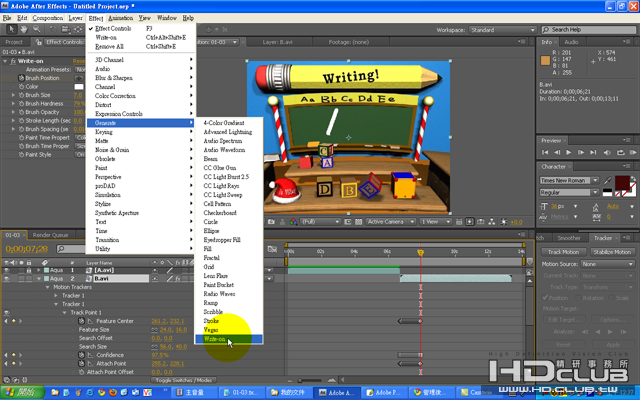The width and height of the screenshot is (640, 400).
Task: Collapse the Motion Trackers group
Action: (47, 287)
